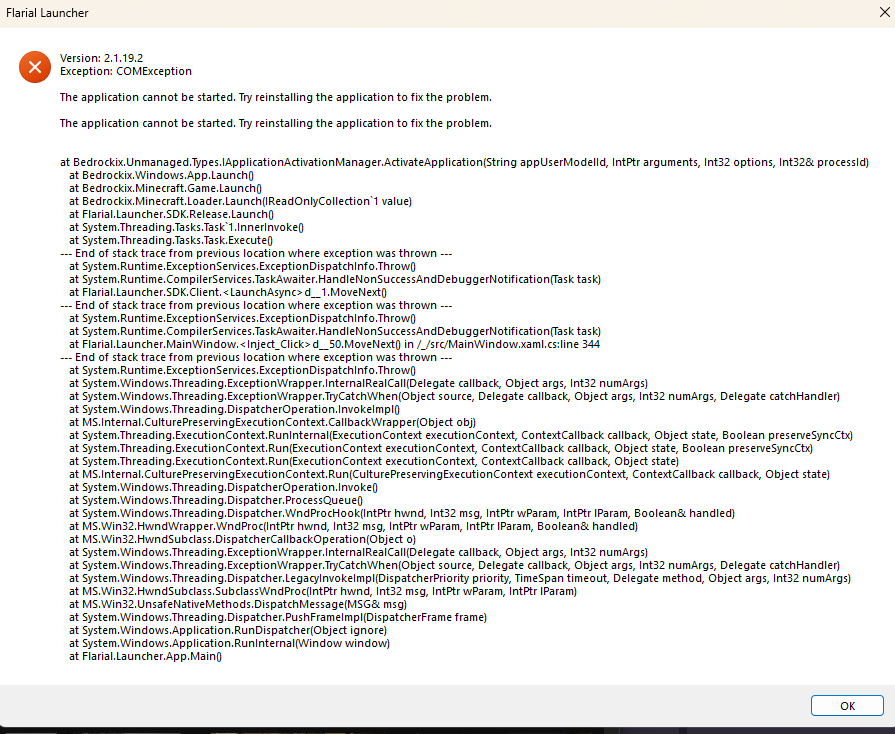895x734 pixels.
Task: Close the Flarial Launcher error dialog
Action: (x=884, y=12)
